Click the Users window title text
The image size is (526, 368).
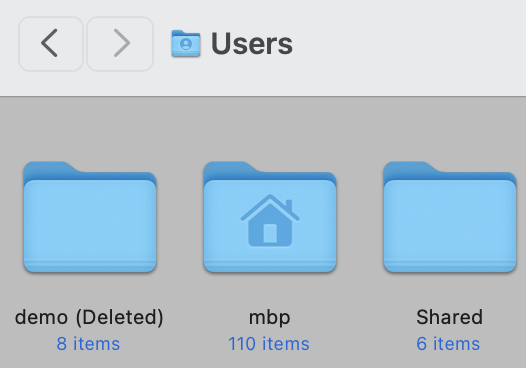[x=252, y=44]
